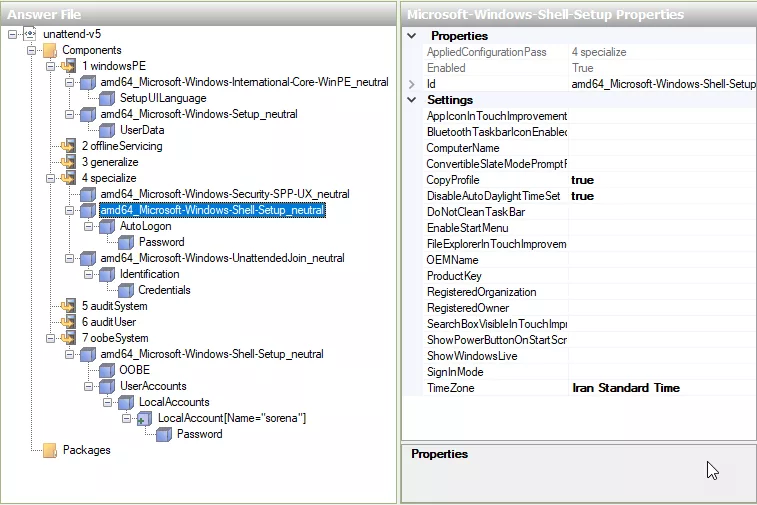The width and height of the screenshot is (757, 505).
Task: Click the 3 generalize pass icon
Action: 69,162
